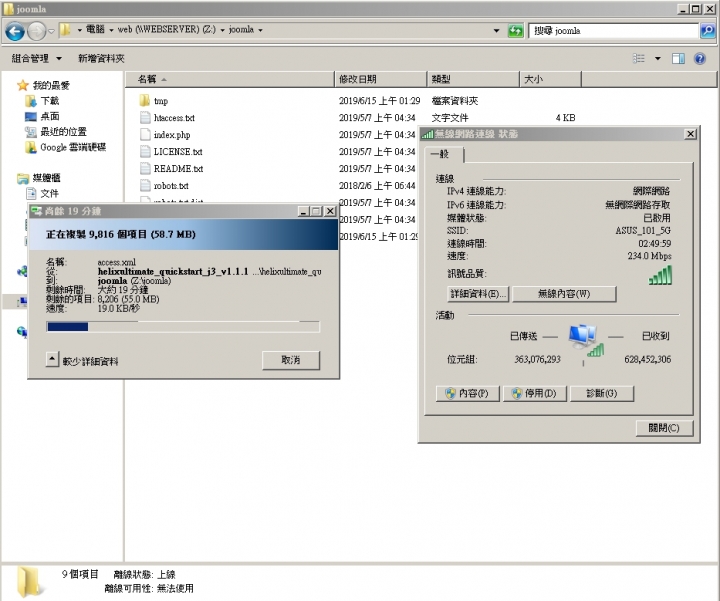720x601 pixels.
Task: Click the network activity computers icon
Action: (x=585, y=341)
